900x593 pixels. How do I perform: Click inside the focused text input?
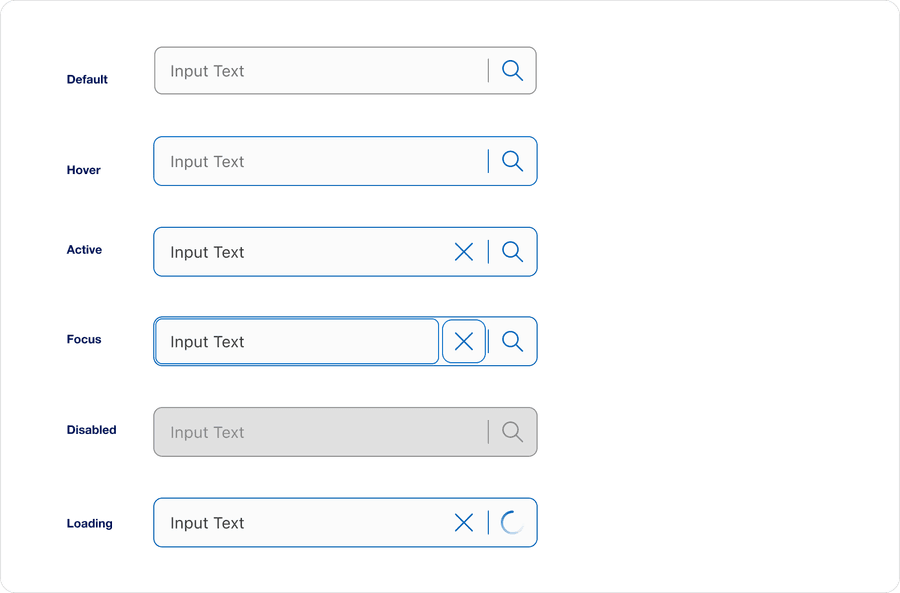click(x=290, y=341)
